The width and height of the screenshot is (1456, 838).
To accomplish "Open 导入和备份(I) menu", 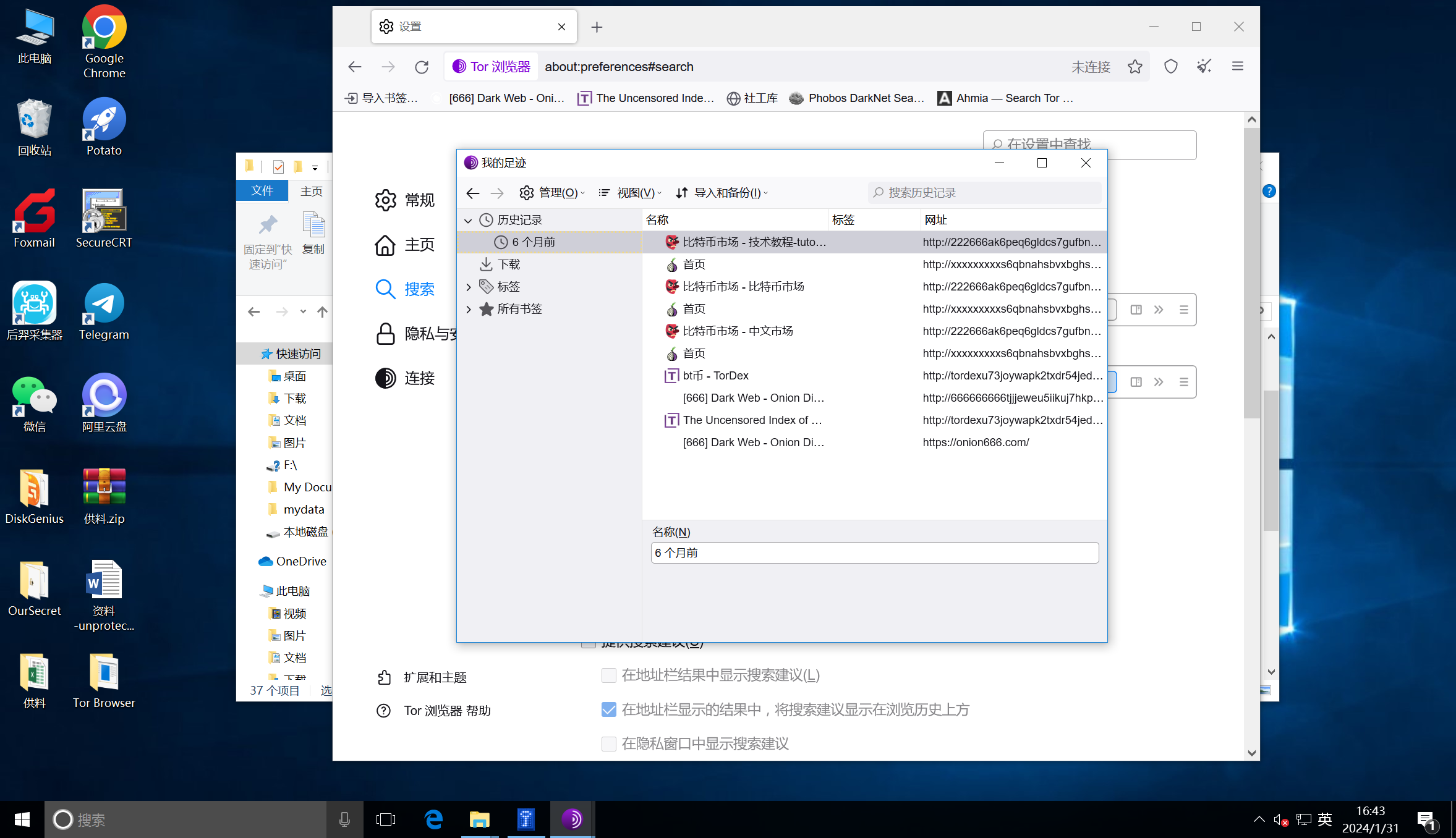I will [x=722, y=193].
